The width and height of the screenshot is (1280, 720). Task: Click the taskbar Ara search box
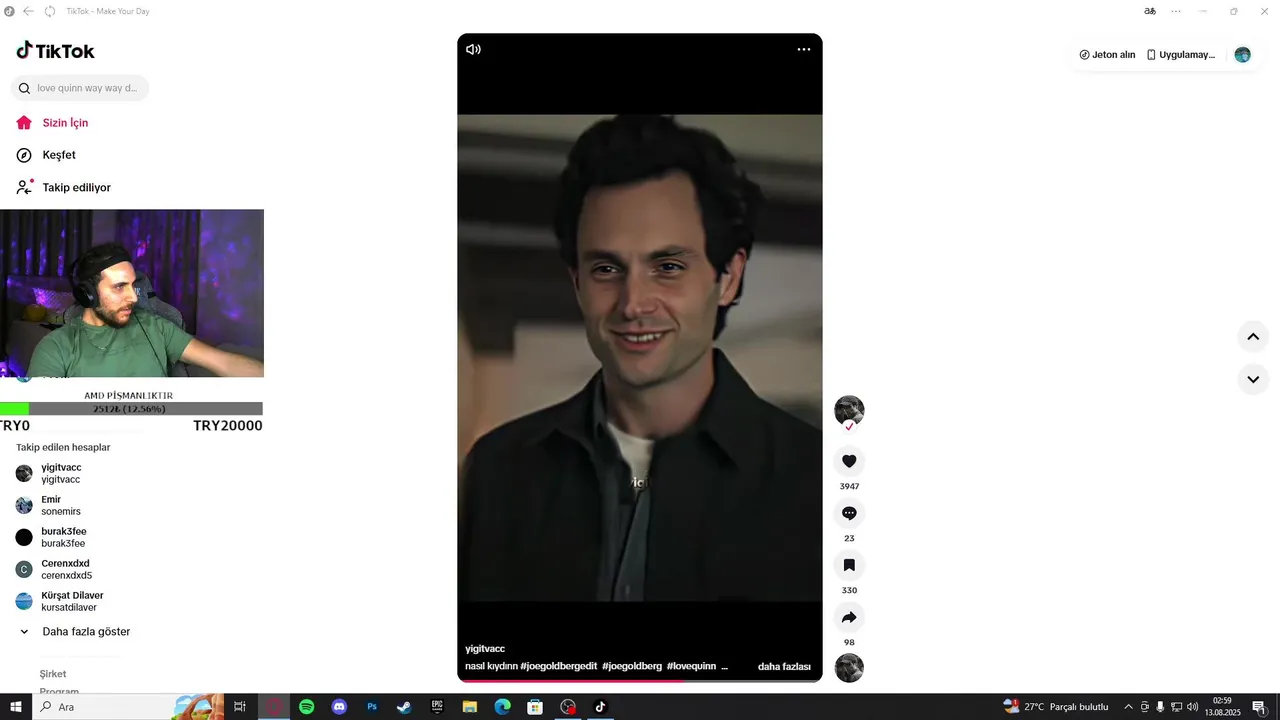click(130, 707)
